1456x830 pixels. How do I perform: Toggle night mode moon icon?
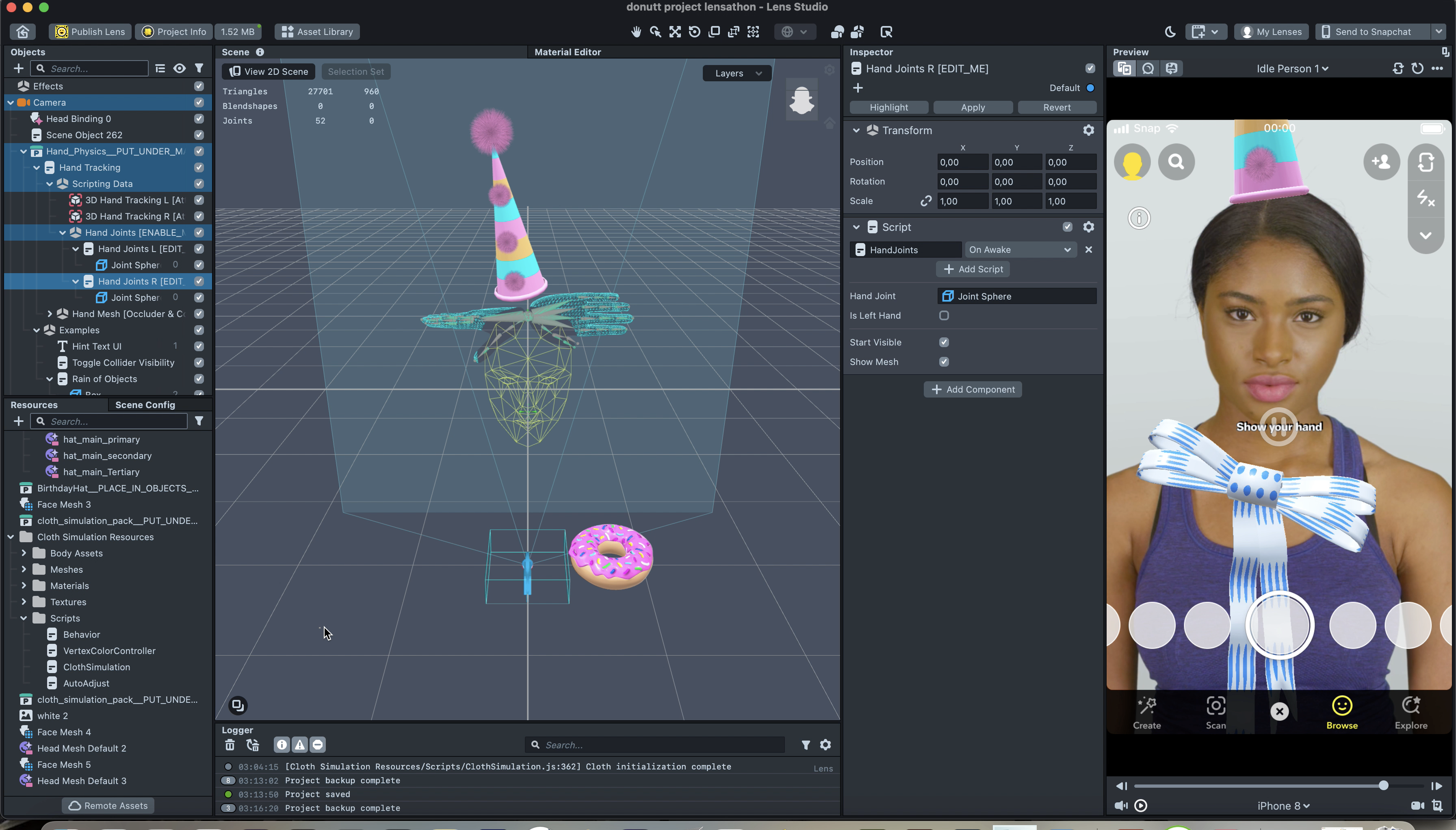tap(1170, 32)
